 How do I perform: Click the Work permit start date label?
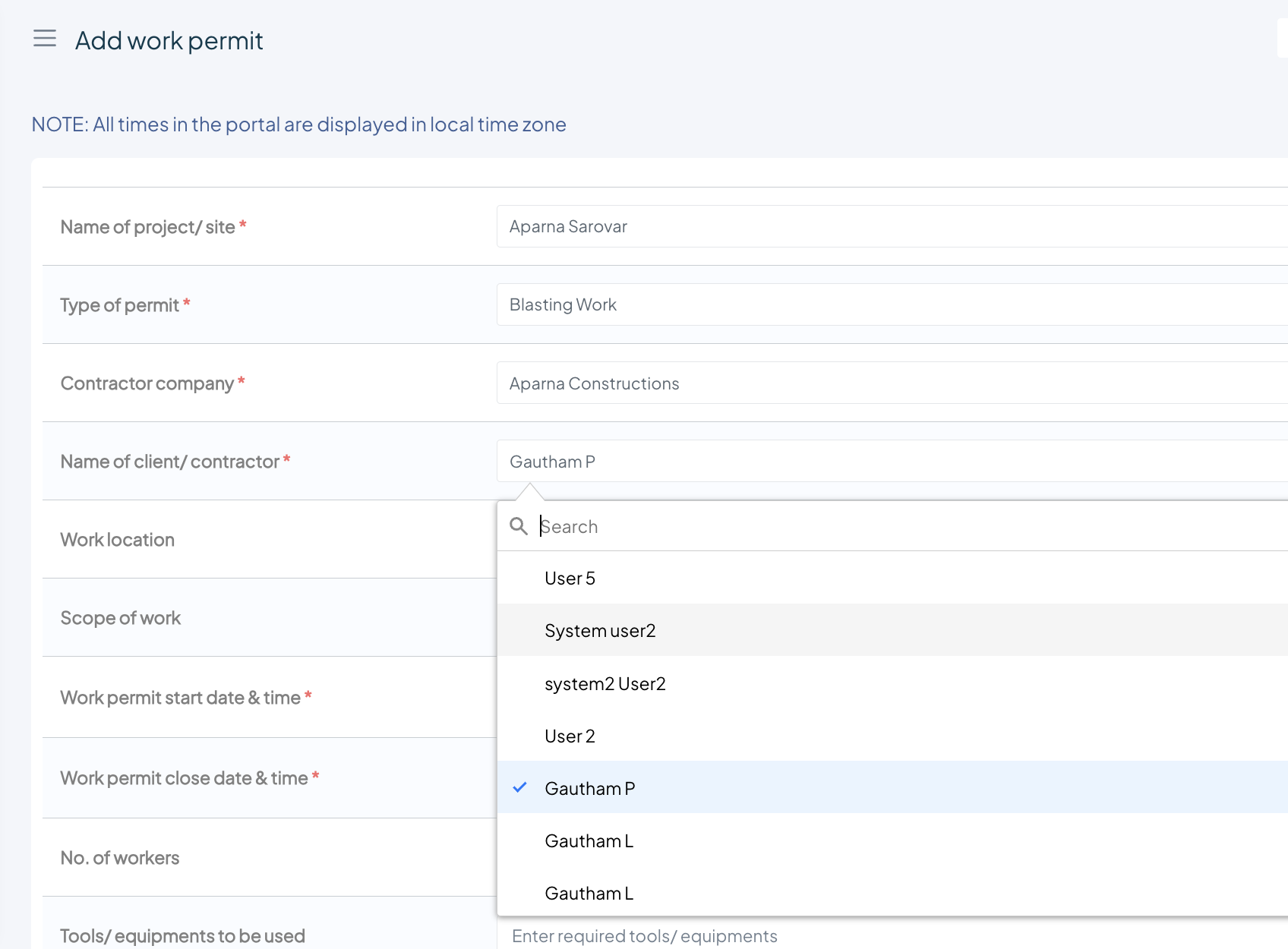pyautogui.click(x=181, y=698)
